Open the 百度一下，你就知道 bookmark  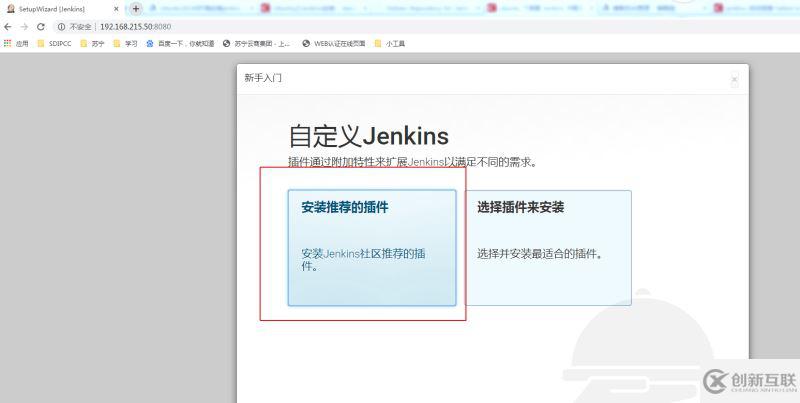point(180,44)
